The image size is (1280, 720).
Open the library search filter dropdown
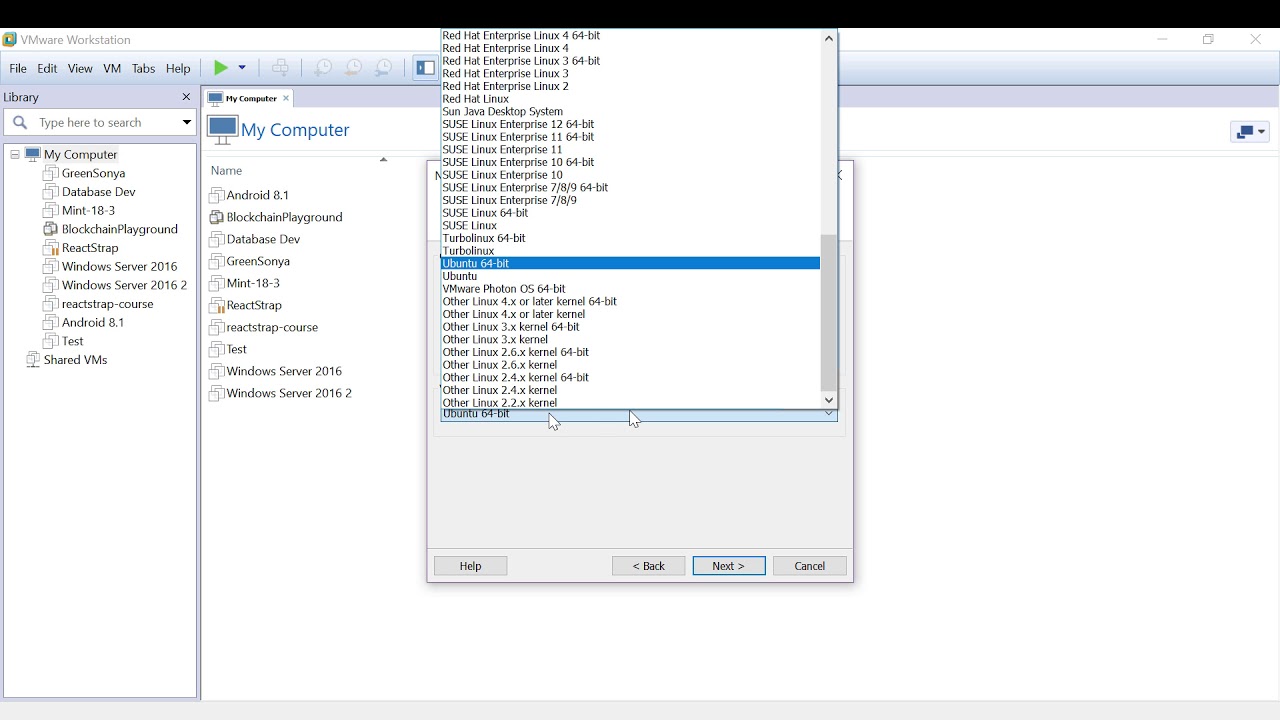click(x=186, y=123)
